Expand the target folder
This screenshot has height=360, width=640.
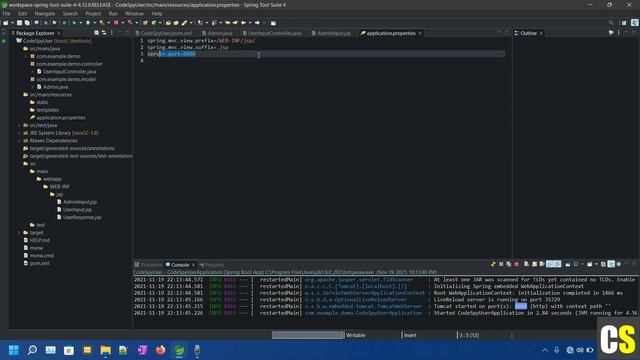tap(19, 233)
